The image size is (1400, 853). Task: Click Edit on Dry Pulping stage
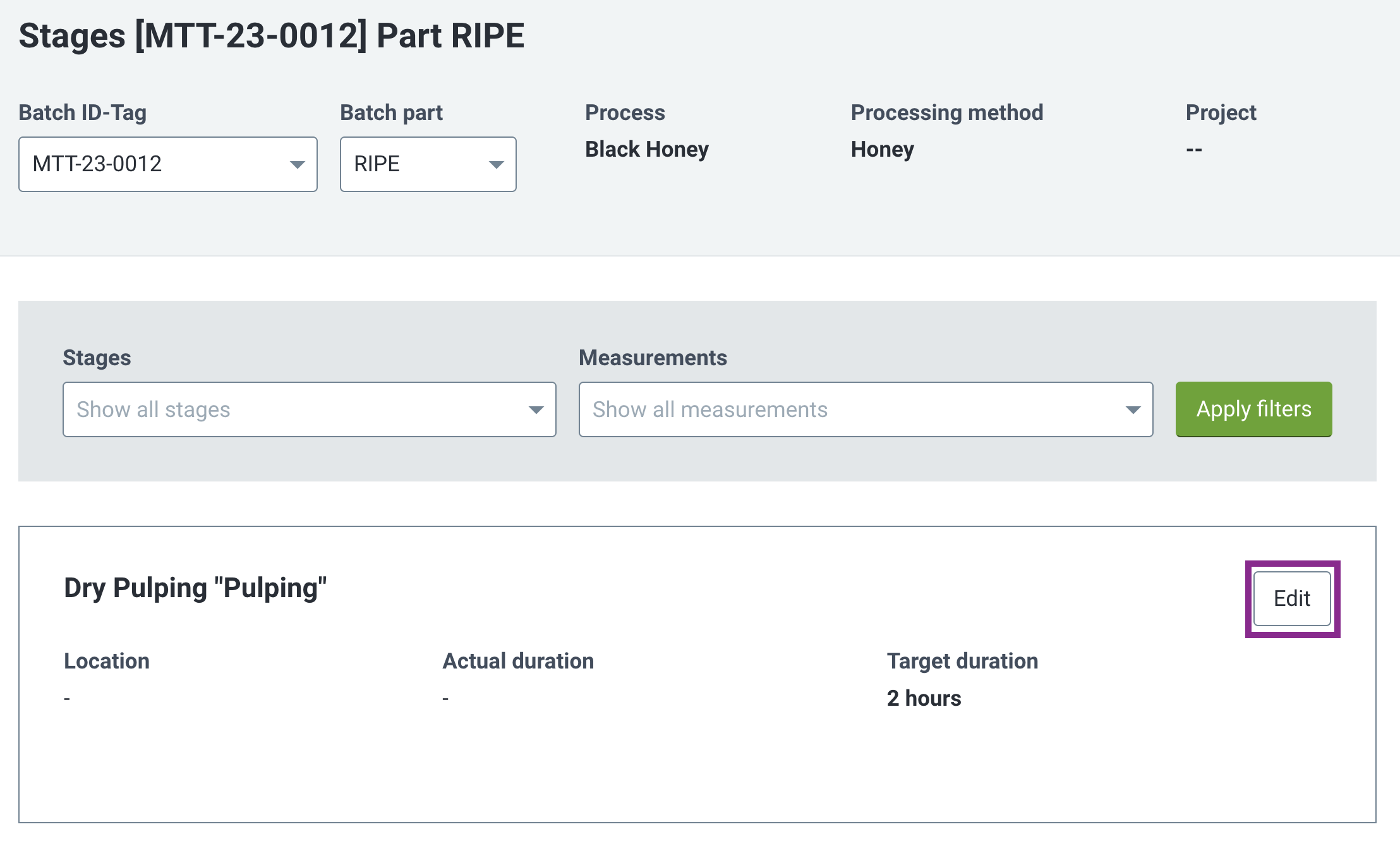pos(1292,598)
